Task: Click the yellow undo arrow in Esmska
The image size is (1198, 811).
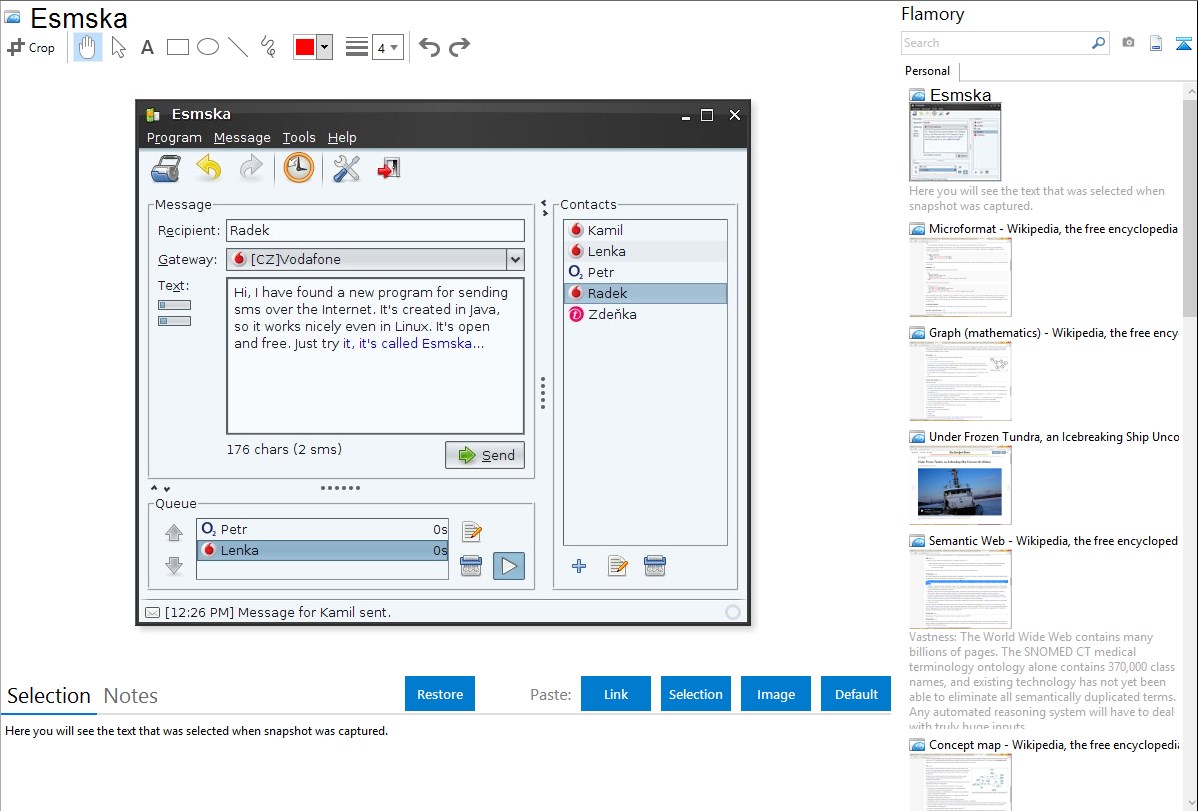Action: click(209, 168)
